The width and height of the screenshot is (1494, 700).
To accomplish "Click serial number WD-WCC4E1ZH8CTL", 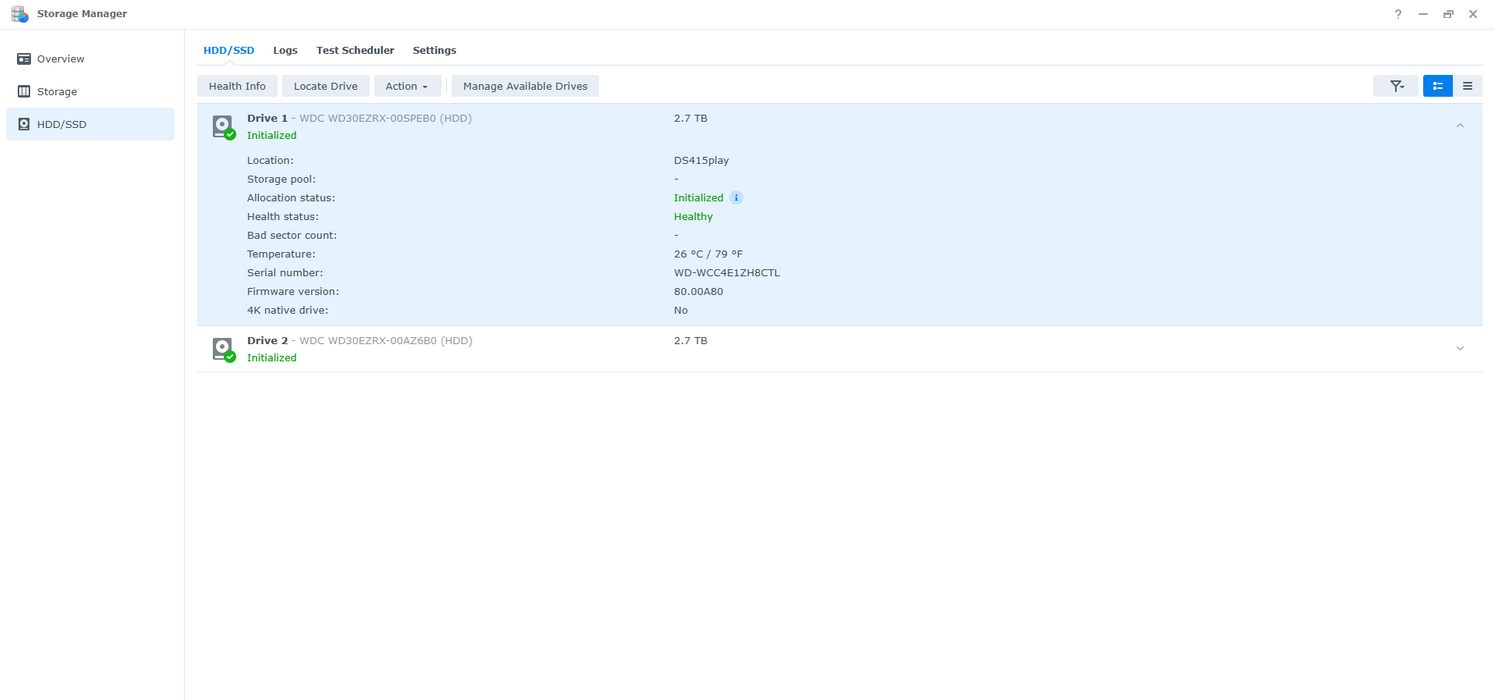I will pyautogui.click(x=727, y=273).
